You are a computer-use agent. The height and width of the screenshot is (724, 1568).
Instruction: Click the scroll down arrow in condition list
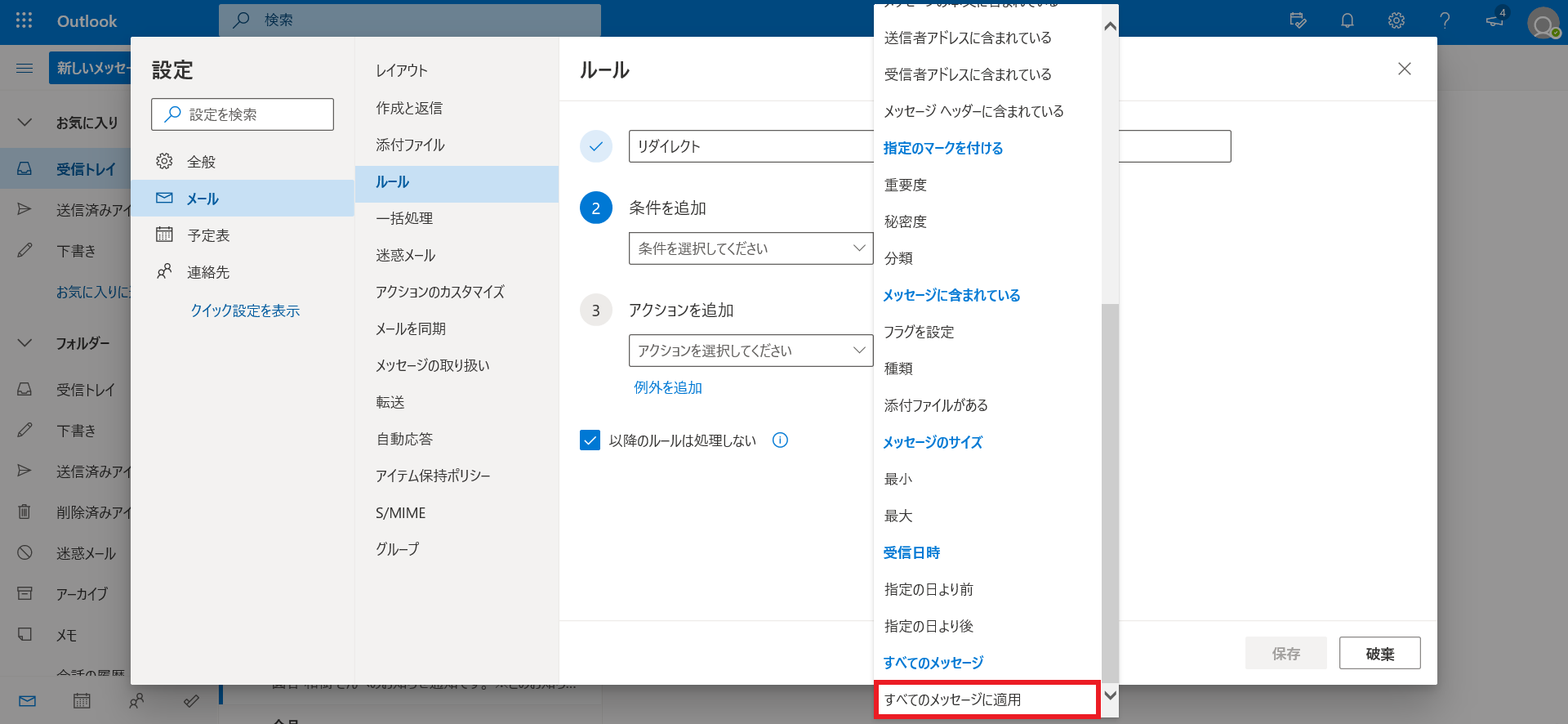click(x=1110, y=695)
